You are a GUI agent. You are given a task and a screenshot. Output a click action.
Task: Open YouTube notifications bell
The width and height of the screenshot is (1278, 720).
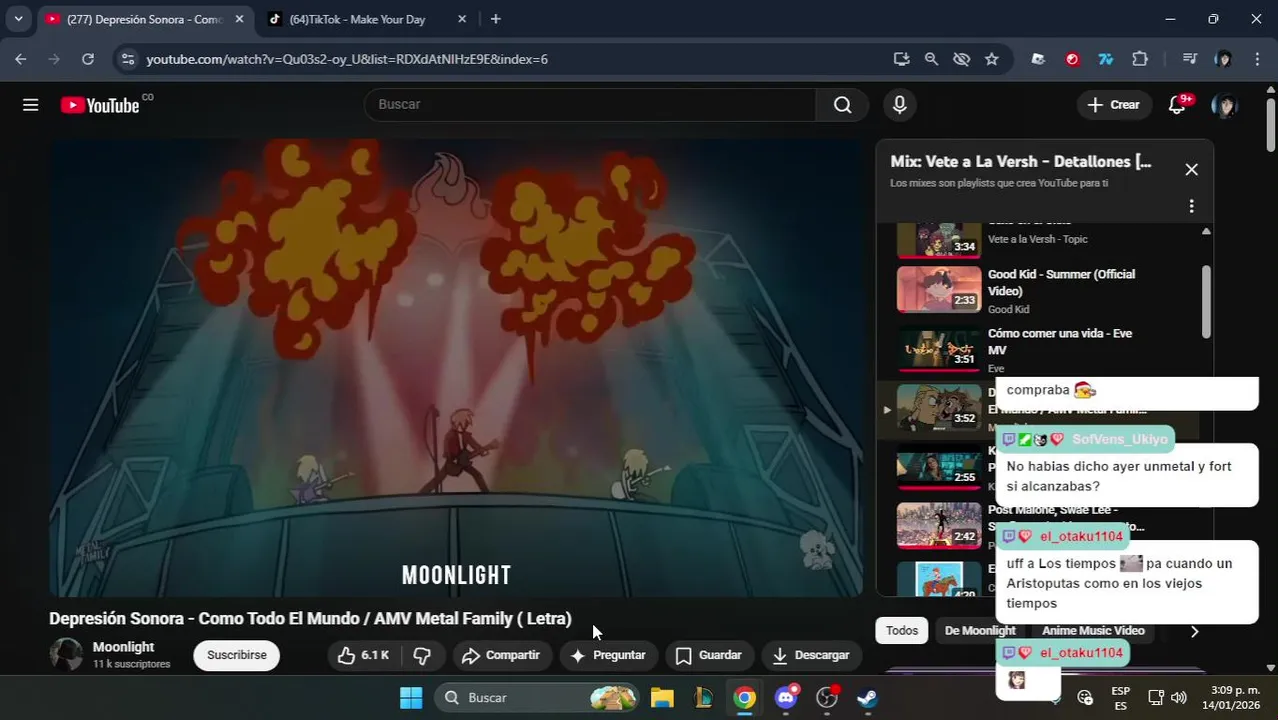pyautogui.click(x=1178, y=105)
